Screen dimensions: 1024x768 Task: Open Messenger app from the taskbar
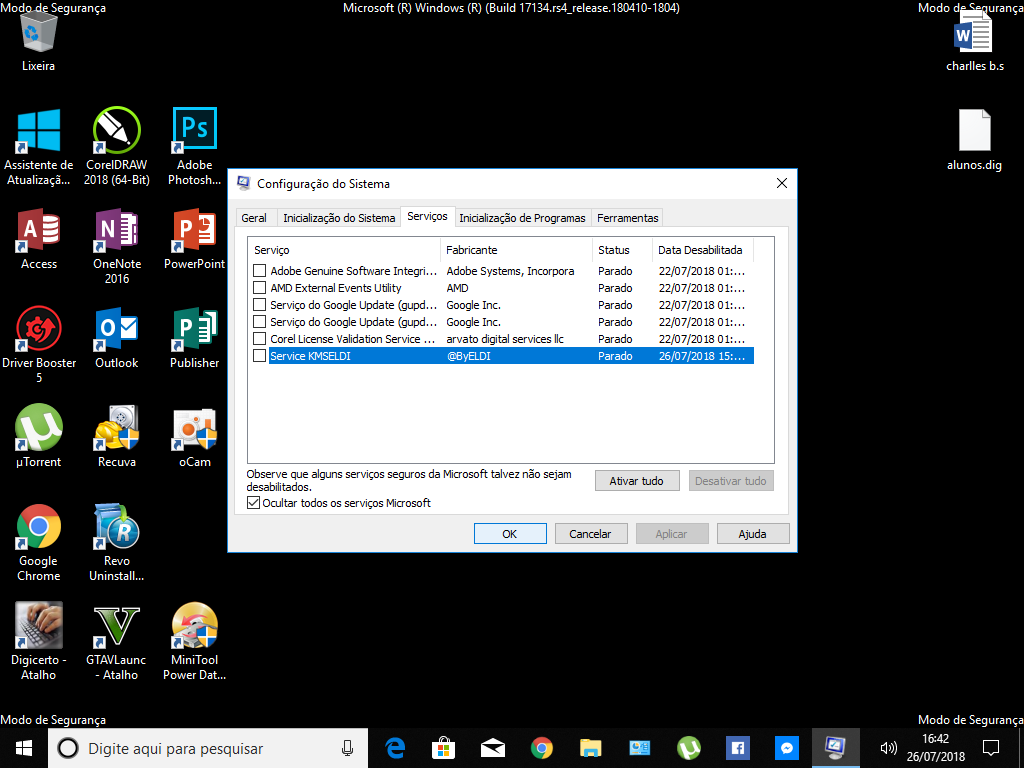(x=786, y=748)
